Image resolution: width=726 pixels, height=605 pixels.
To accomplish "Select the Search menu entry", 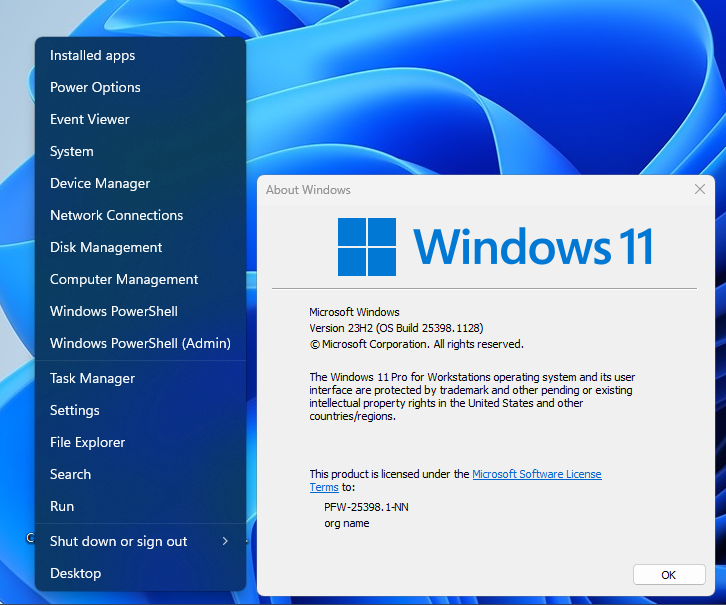I will 140,474.
